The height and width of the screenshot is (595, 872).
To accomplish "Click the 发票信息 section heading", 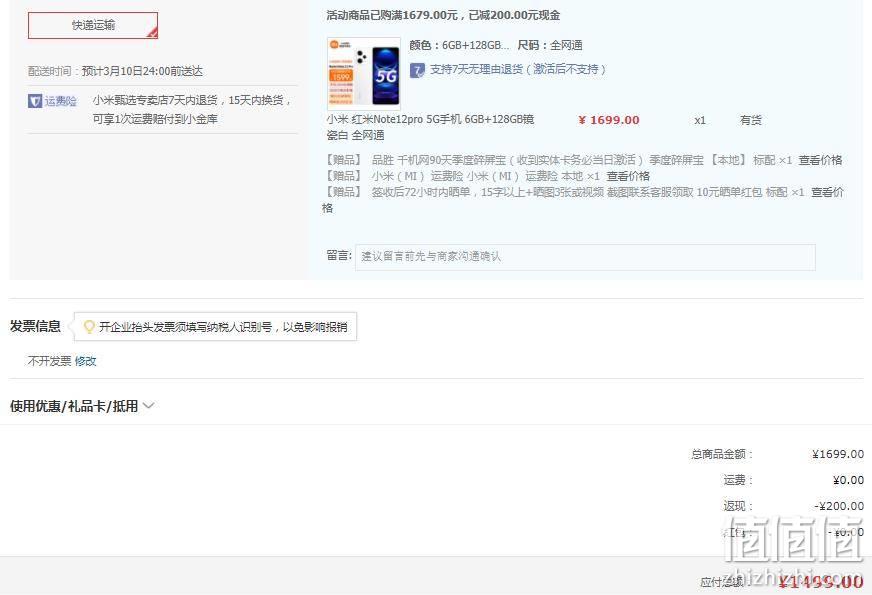I will [35, 326].
